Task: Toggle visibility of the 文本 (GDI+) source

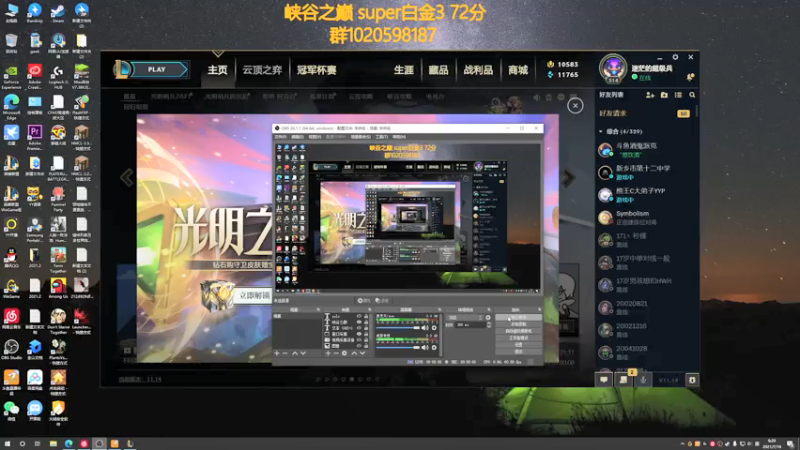Action: tap(359, 328)
